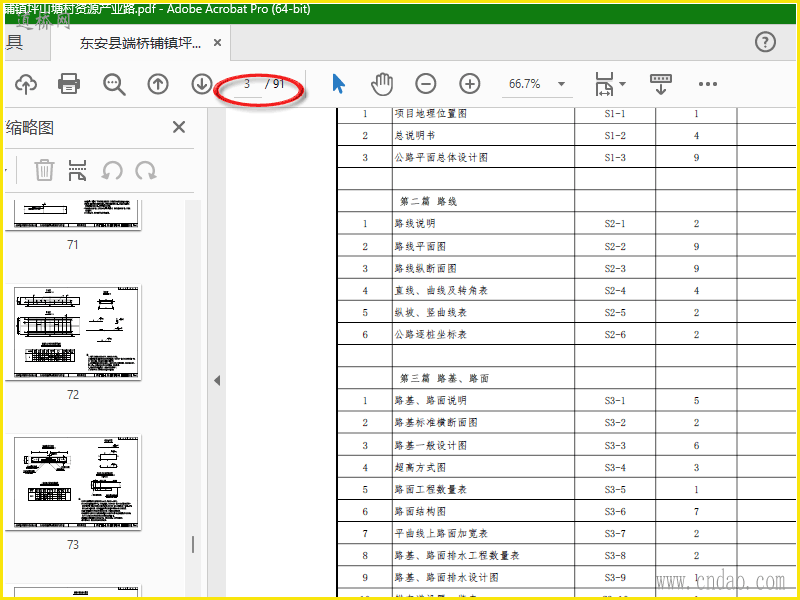
Task: Click the S1-1 drawing number cell
Action: click(615, 113)
